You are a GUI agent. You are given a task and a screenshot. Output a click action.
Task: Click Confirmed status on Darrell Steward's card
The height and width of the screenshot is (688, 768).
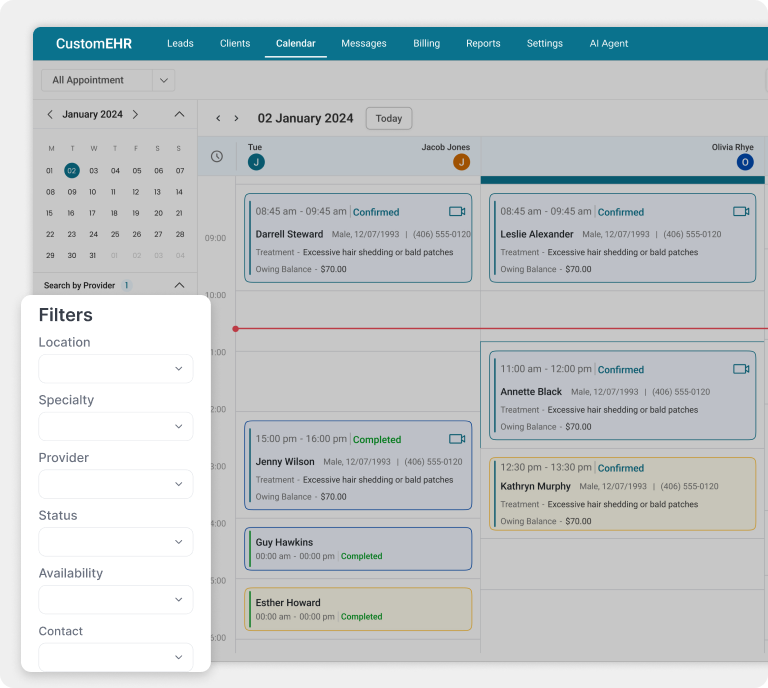point(376,212)
